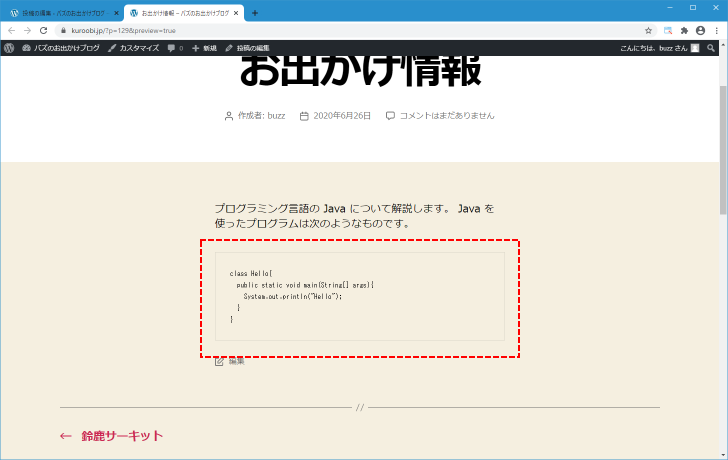This screenshot has width=728, height=460.
Task: Click the edit pencil icon beside 編集
Action: pyautogui.click(x=219, y=361)
